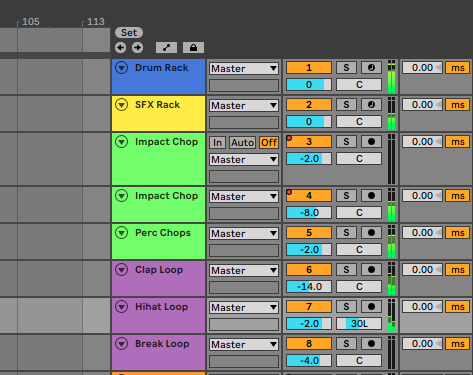Click Hihat Loop track delay 0.00 field
Screen dimensions: 473x375
coord(422,307)
